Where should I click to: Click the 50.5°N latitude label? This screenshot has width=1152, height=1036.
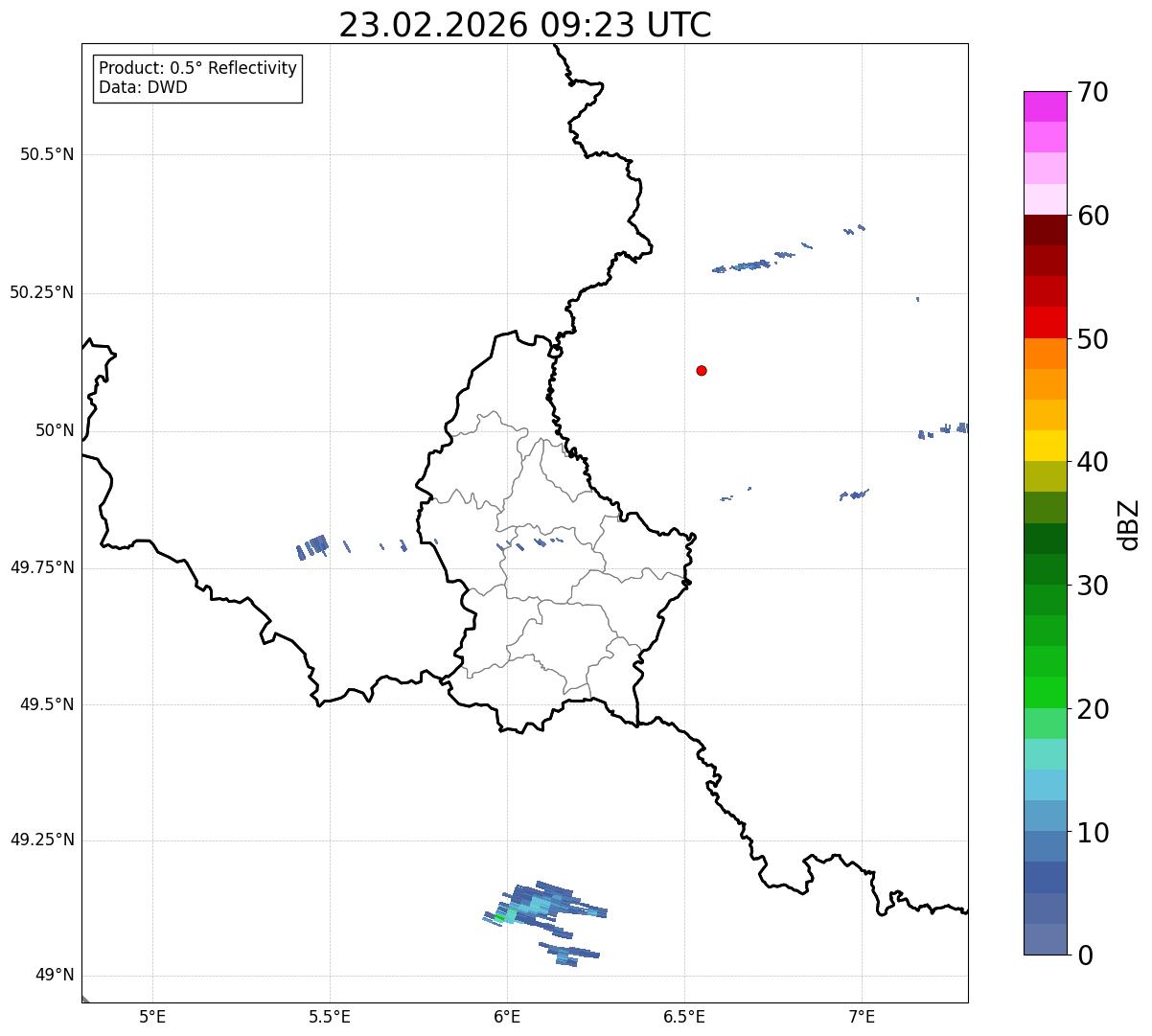point(47,154)
